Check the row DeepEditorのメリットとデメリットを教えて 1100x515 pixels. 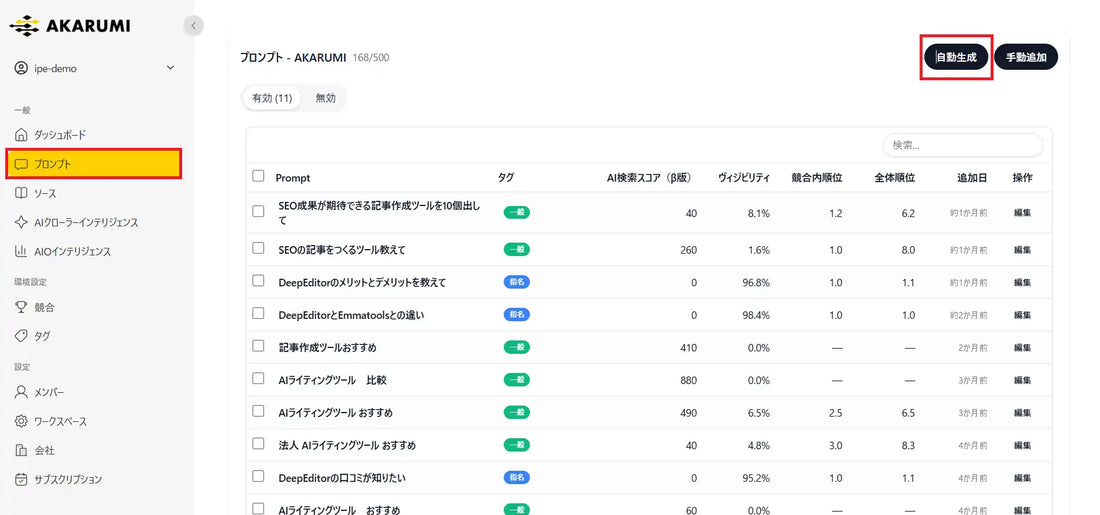[x=258, y=281]
